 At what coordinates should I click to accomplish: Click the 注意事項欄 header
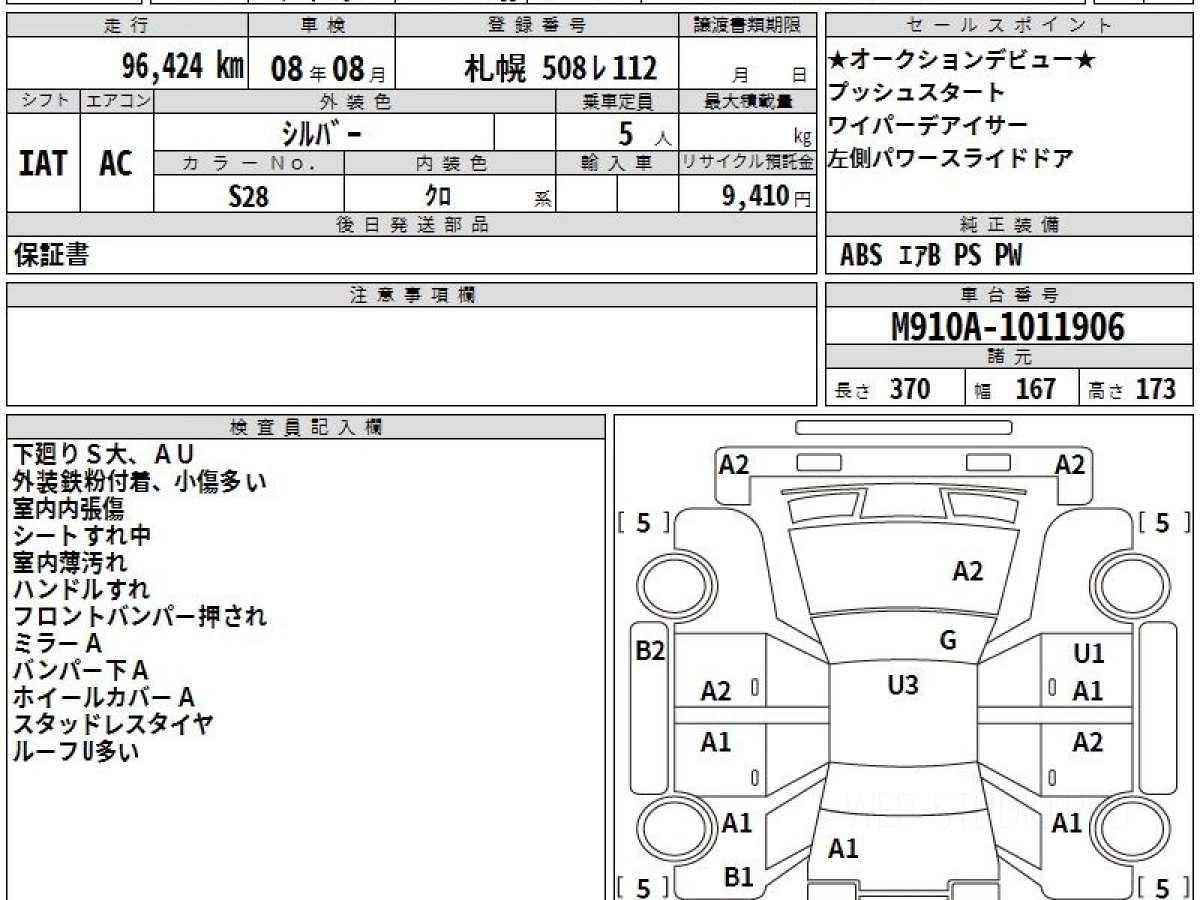(412, 295)
